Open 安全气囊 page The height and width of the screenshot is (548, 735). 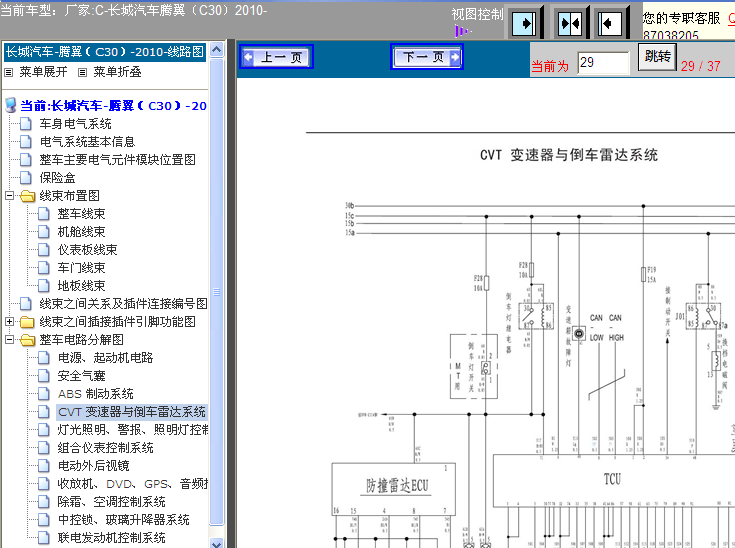tap(81, 375)
